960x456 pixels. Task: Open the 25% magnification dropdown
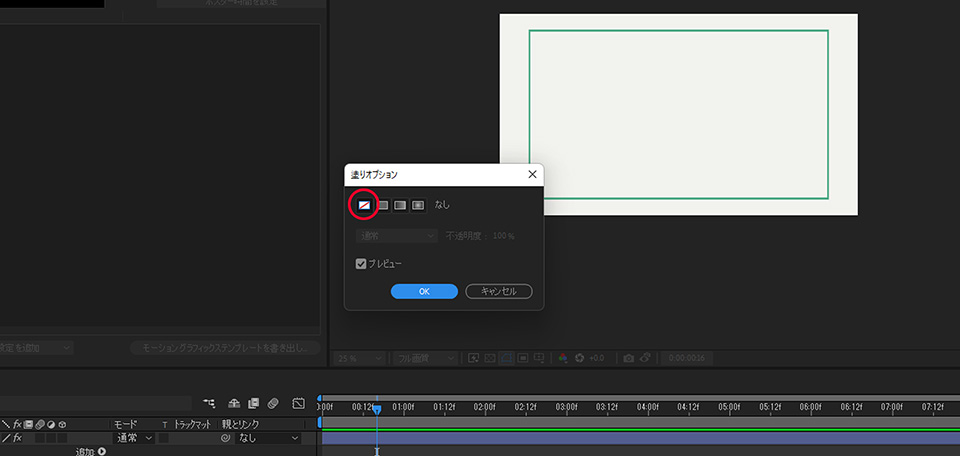click(x=359, y=358)
